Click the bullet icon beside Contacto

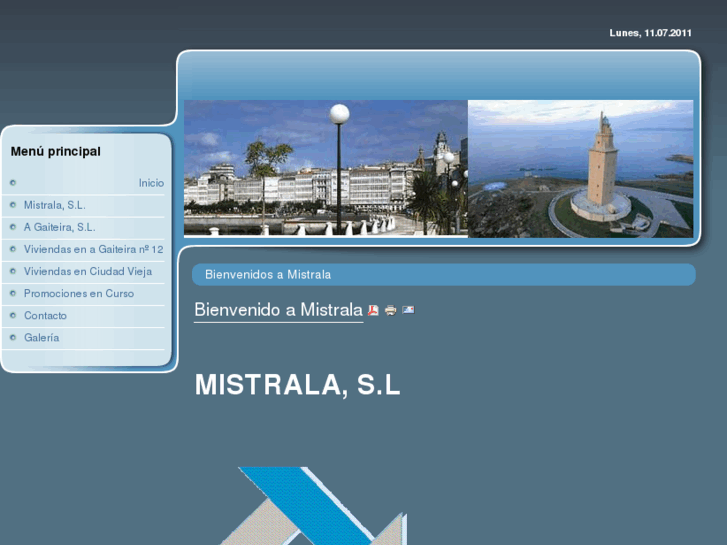13,315
